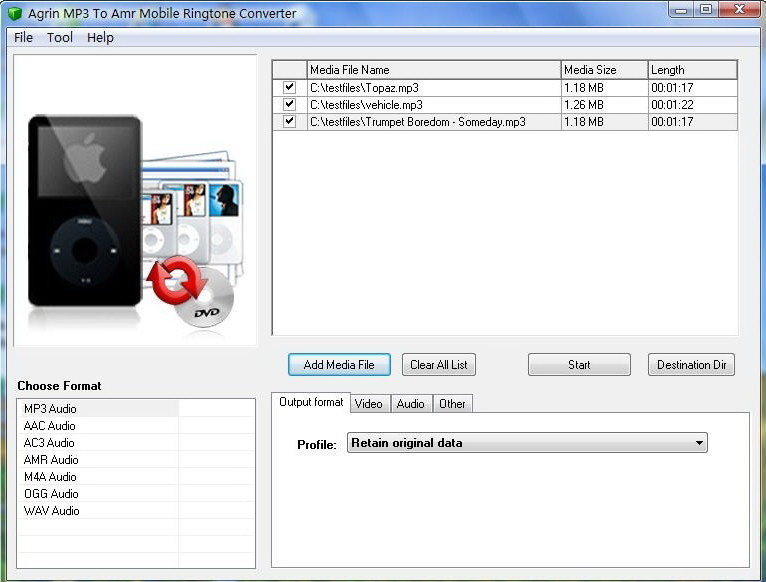The height and width of the screenshot is (582, 766).
Task: Maximize the converter window
Action: click(706, 10)
